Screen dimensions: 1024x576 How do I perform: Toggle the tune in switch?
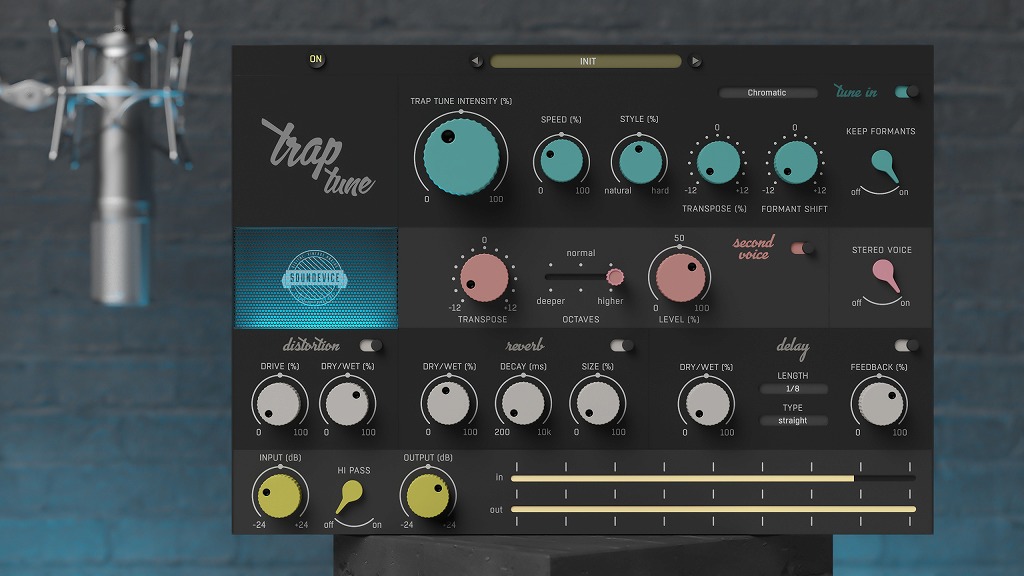906,92
